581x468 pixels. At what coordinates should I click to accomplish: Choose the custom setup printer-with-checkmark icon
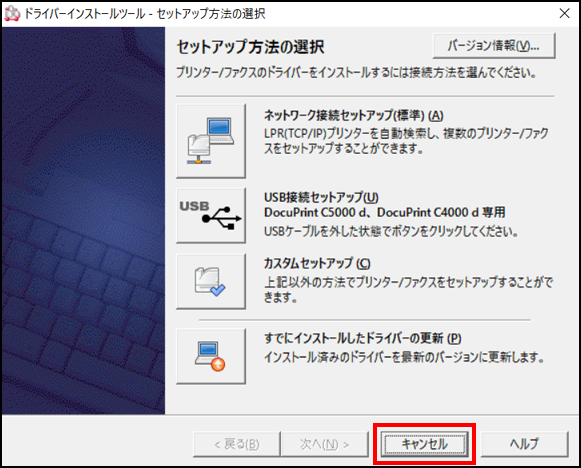coord(211,281)
